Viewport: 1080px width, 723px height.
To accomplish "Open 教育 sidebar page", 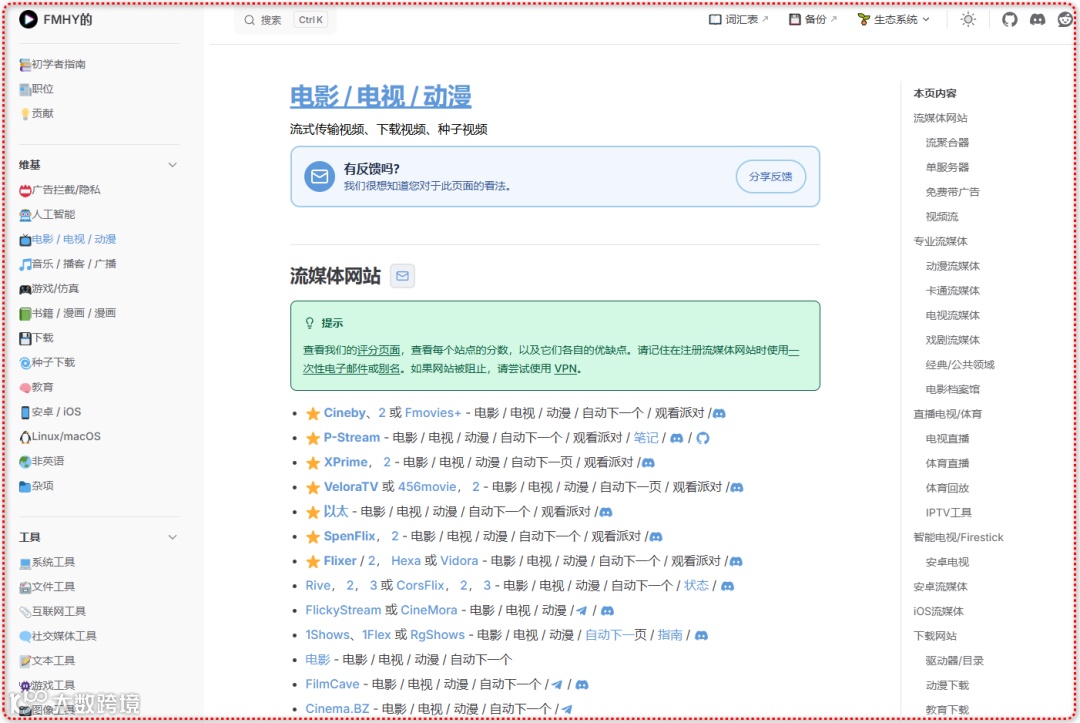I will click(37, 388).
